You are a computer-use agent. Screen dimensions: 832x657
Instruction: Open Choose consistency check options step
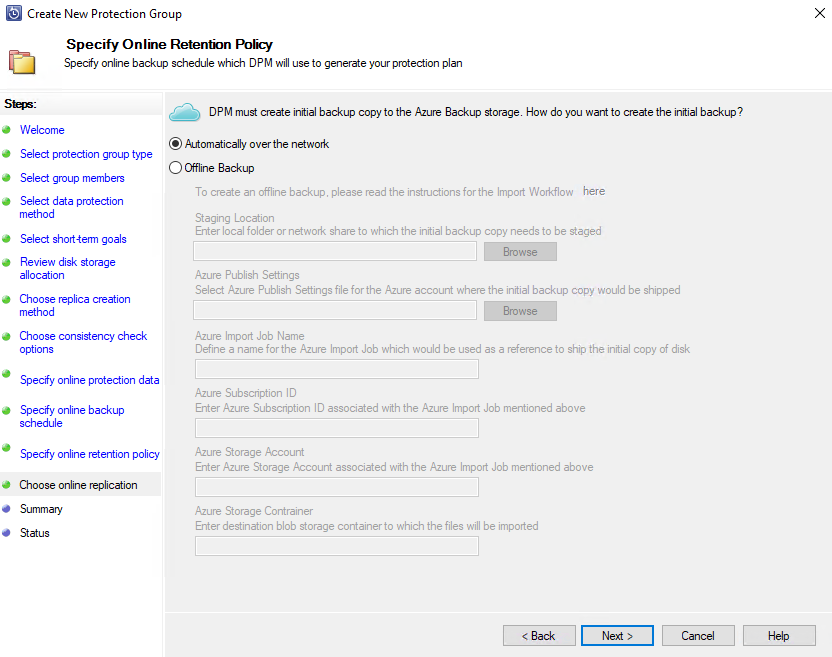[83, 342]
